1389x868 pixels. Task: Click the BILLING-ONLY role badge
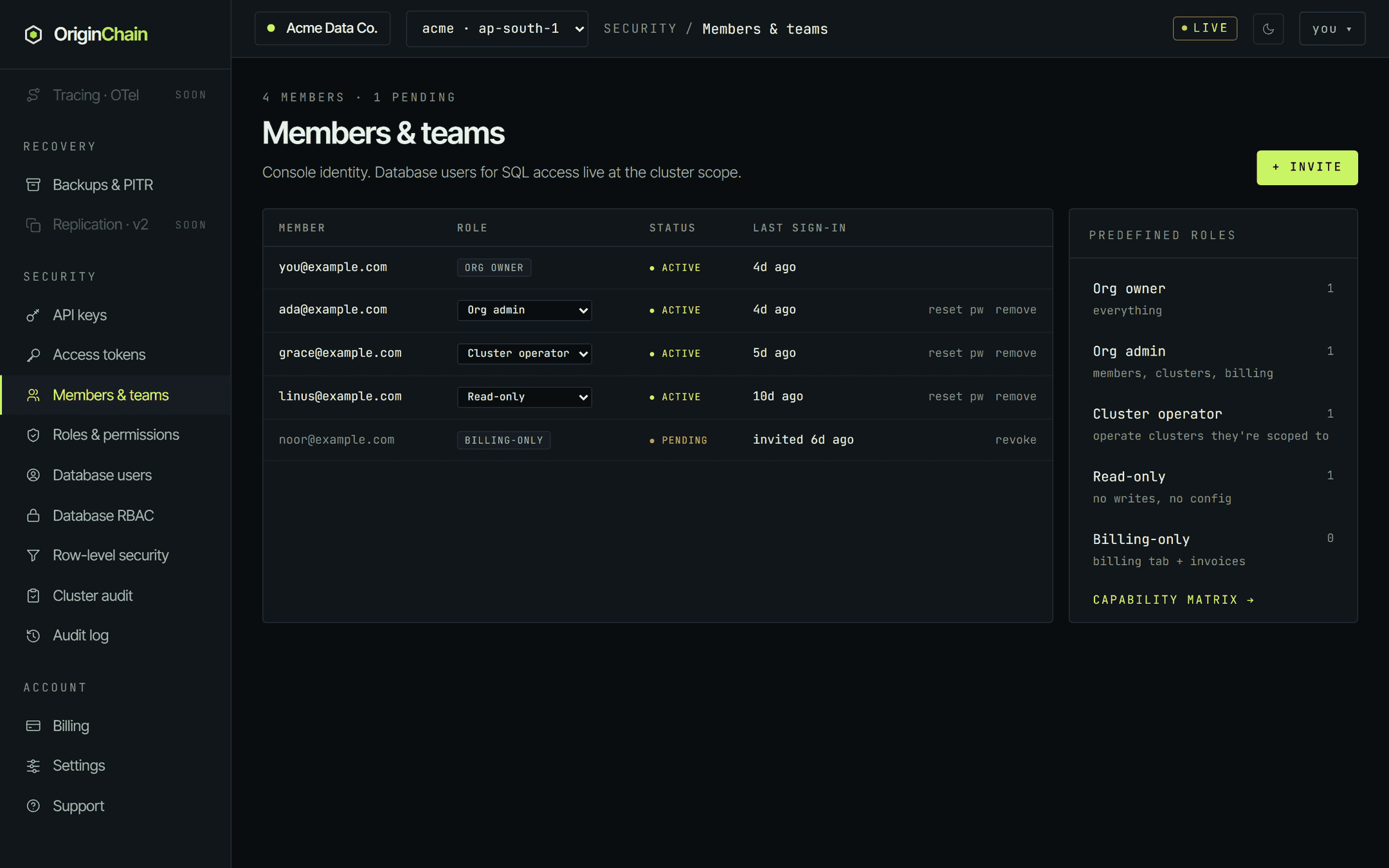504,440
